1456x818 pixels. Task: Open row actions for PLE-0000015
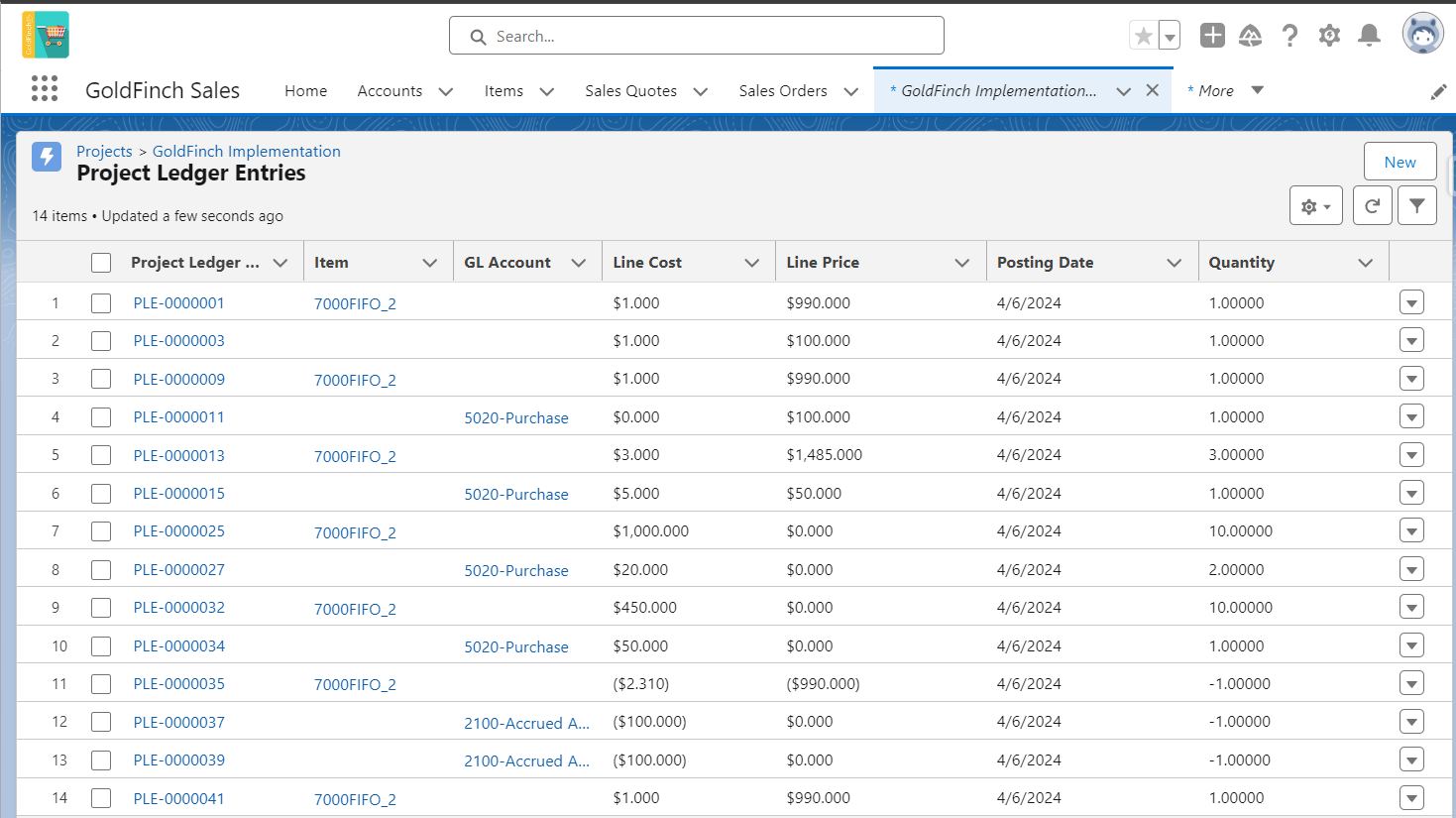point(1412,493)
